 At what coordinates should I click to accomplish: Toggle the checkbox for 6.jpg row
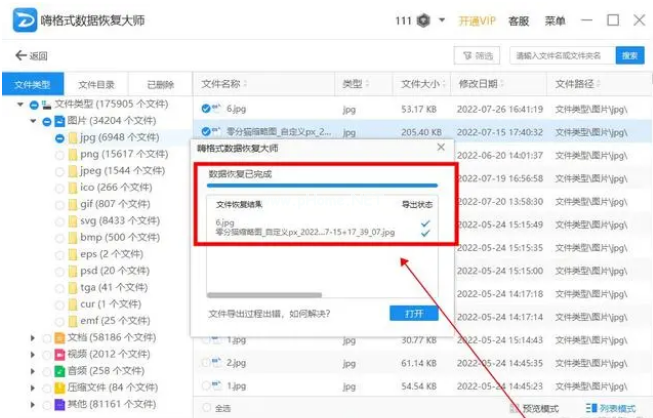click(205, 108)
